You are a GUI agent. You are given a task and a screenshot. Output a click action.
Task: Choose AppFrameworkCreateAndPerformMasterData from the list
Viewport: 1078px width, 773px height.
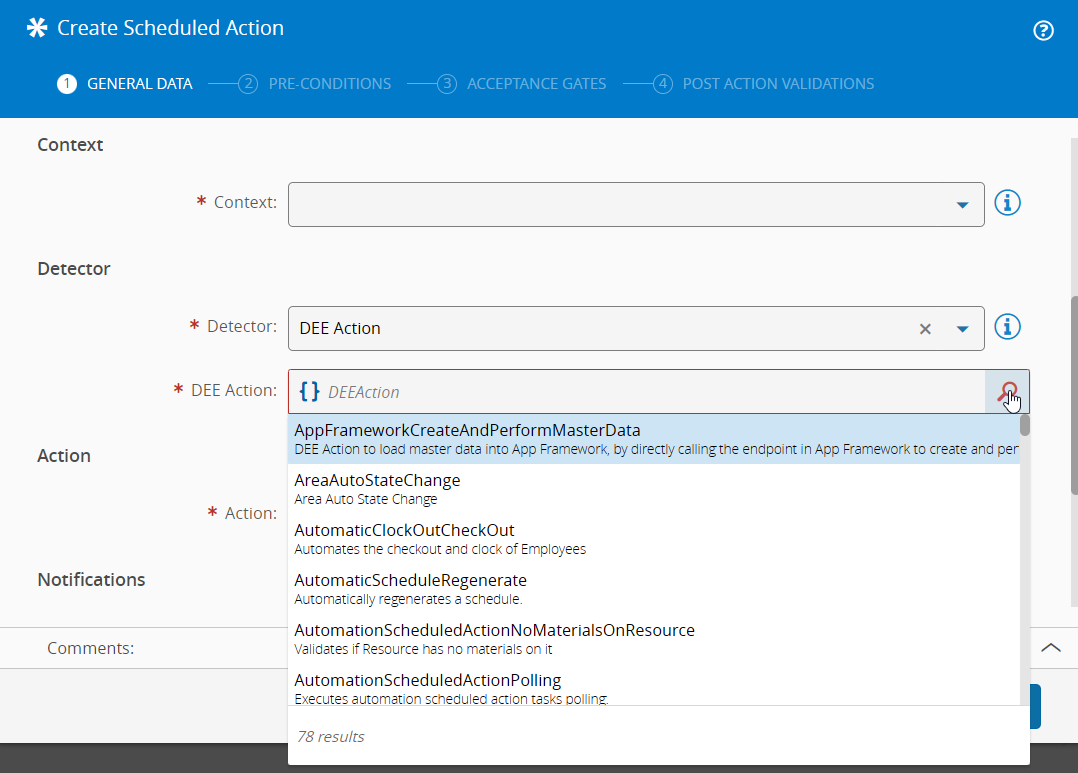(467, 431)
